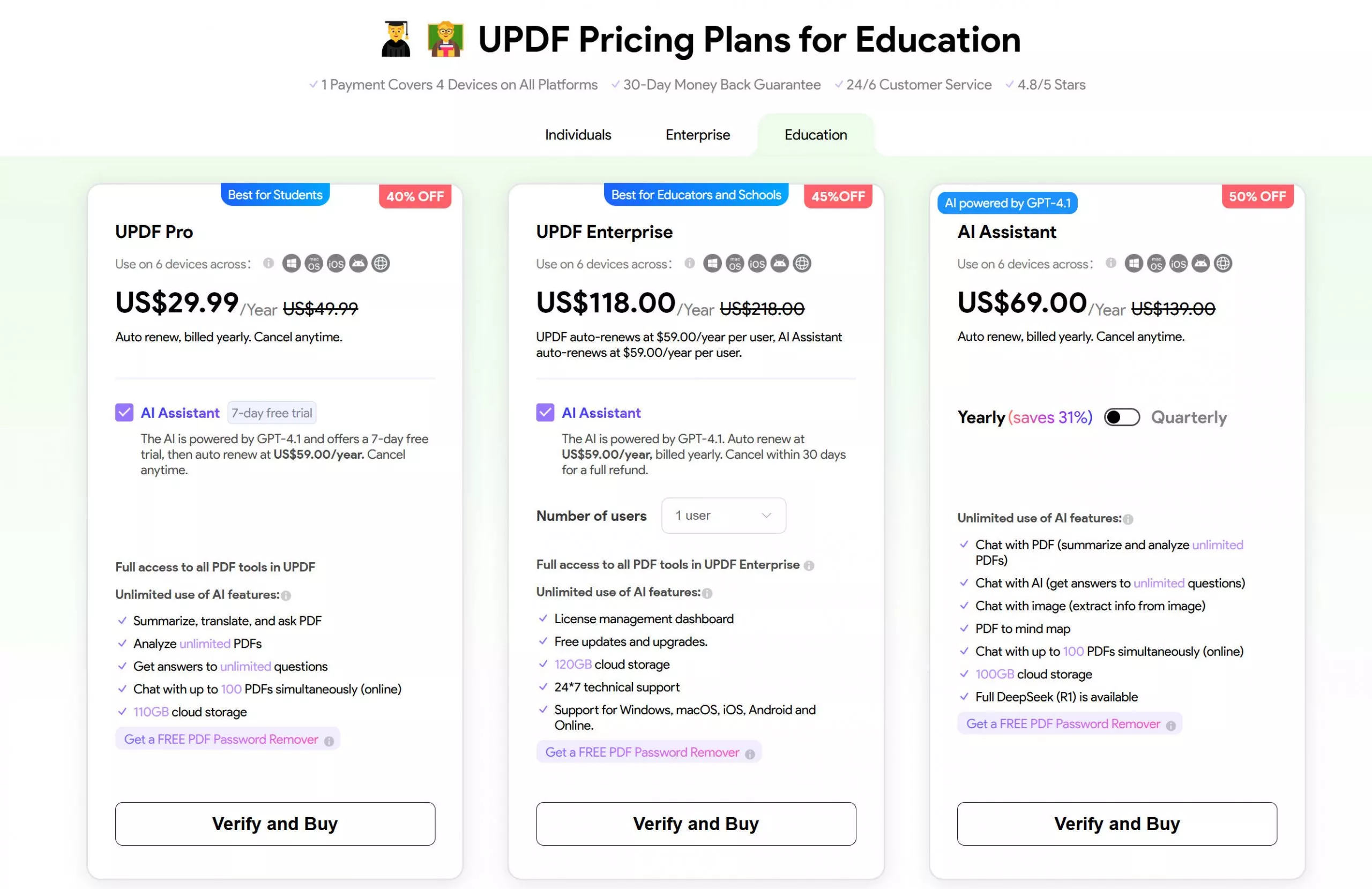
Task: Open the Number of users dropdown
Action: [x=723, y=516]
